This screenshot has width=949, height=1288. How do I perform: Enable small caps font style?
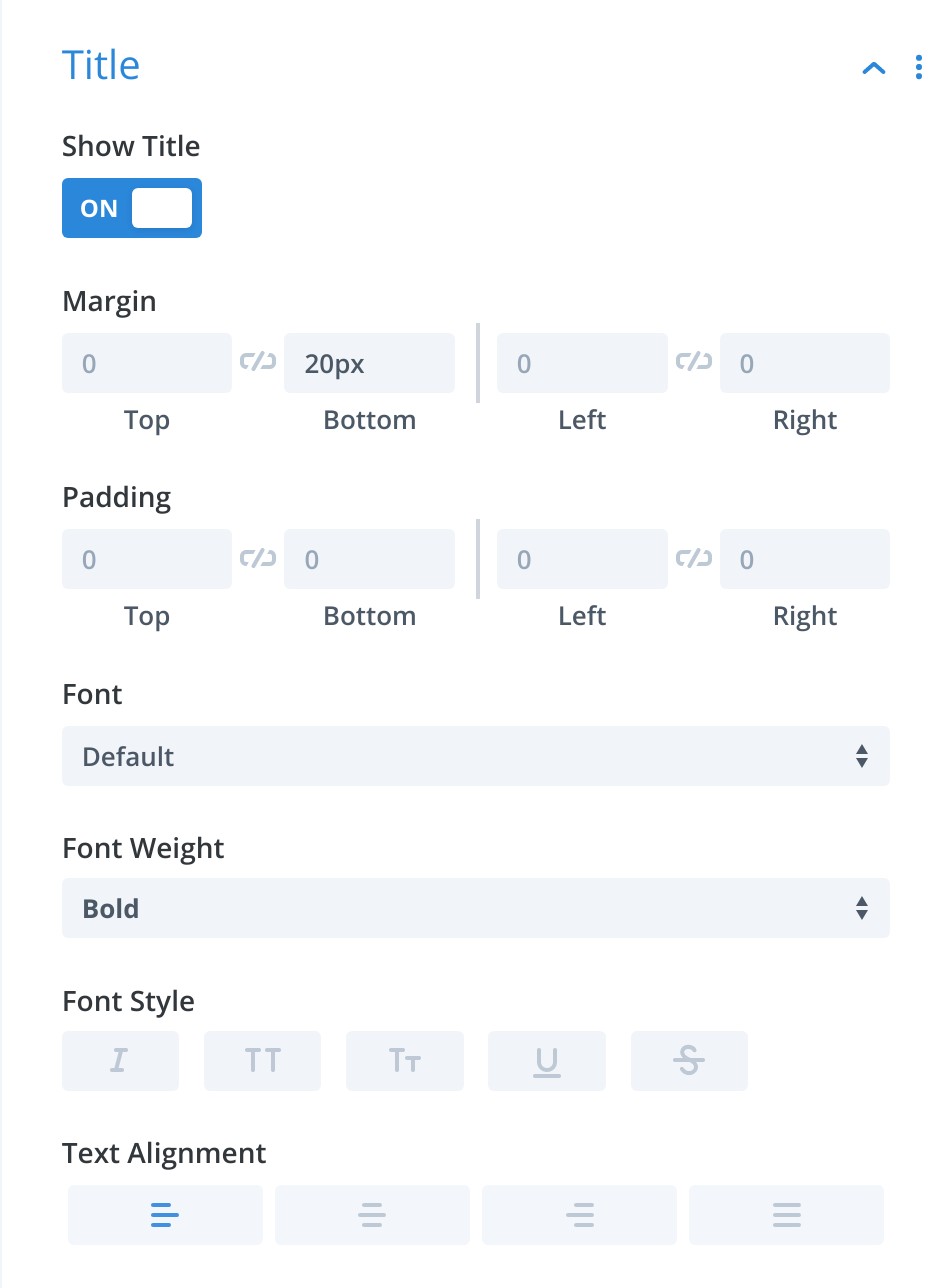pyautogui.click(x=404, y=1061)
